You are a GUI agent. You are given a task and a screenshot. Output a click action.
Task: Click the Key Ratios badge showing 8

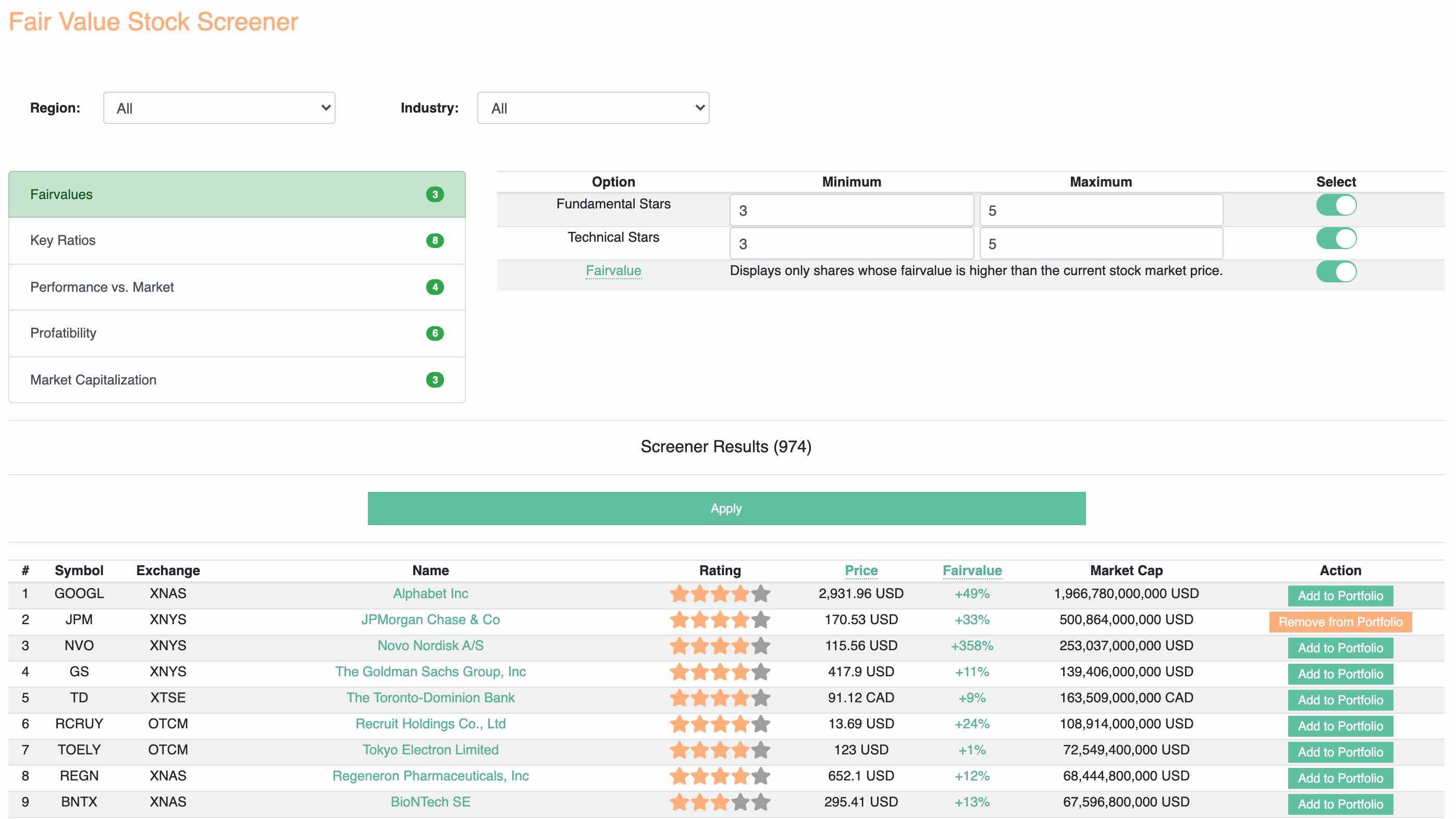(x=435, y=241)
